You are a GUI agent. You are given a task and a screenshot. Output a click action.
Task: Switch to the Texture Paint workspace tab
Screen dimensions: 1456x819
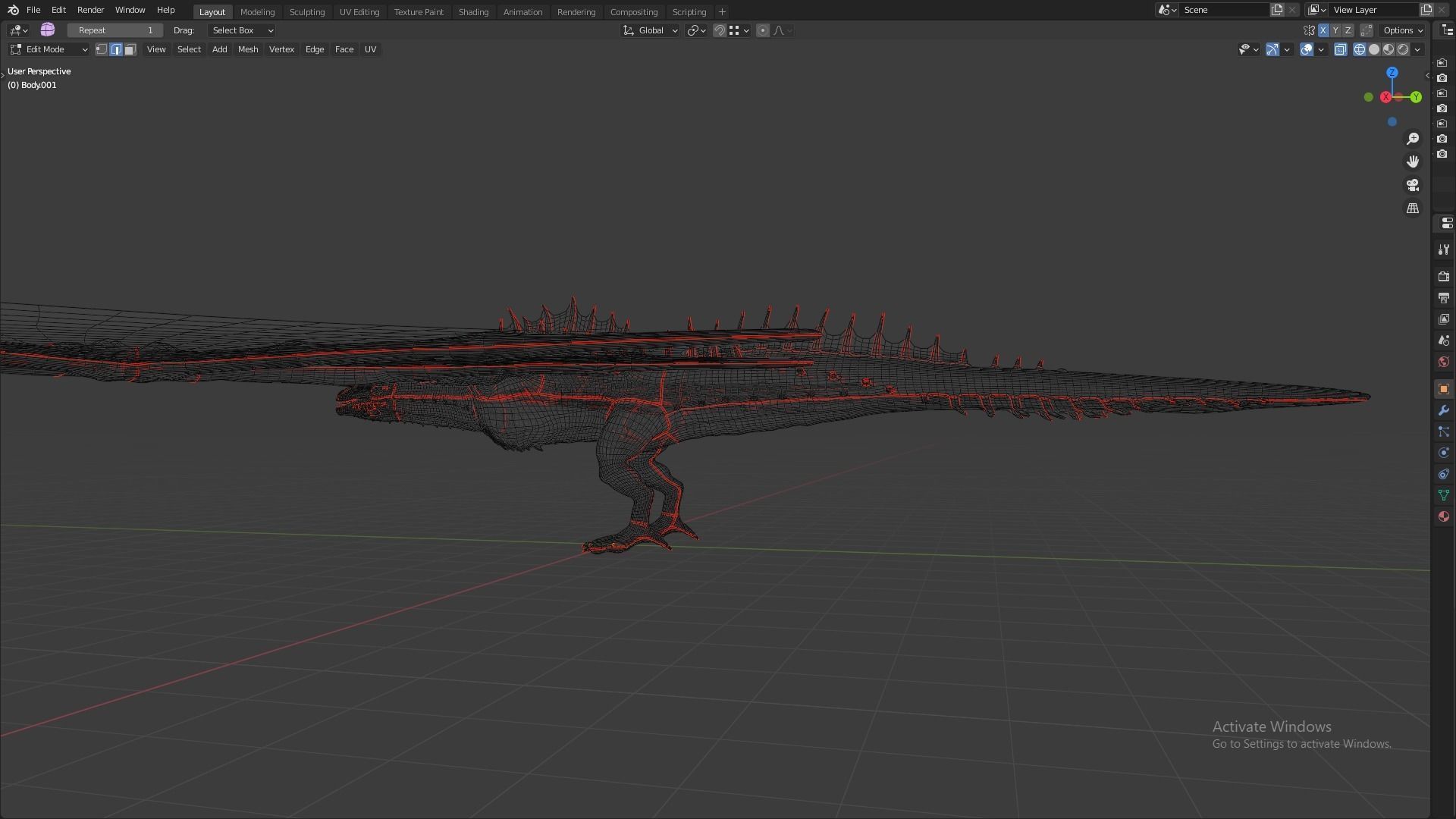(419, 12)
